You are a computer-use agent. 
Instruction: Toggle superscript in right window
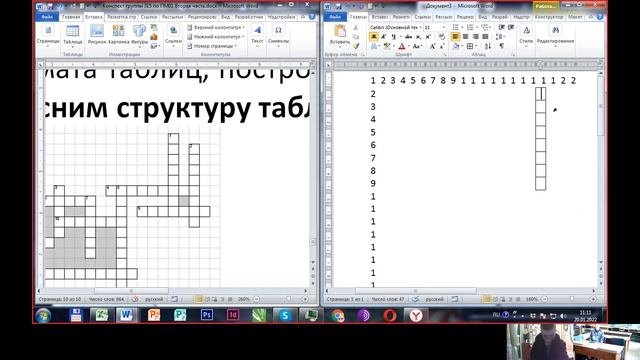click(x=428, y=37)
